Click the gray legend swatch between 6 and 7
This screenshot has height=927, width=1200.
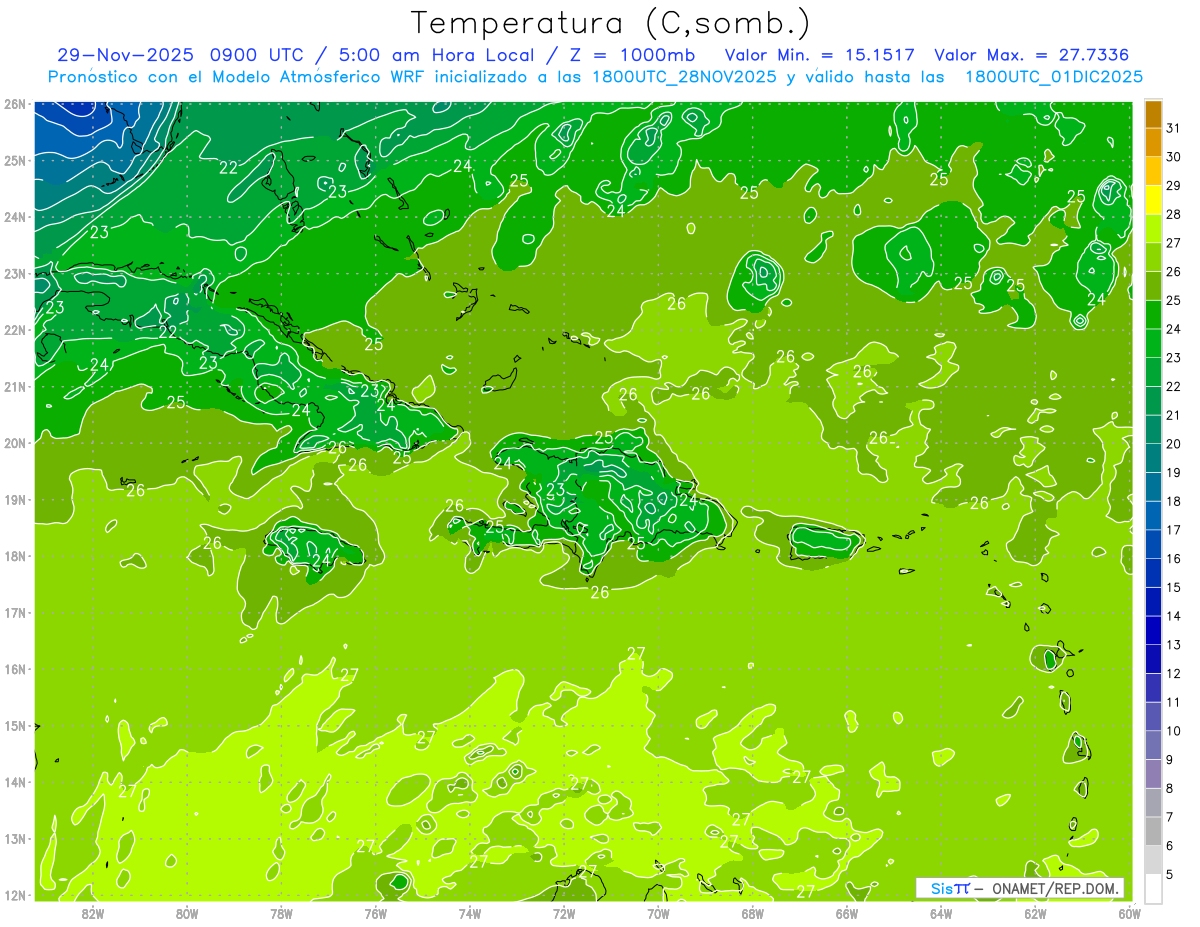tap(1153, 832)
